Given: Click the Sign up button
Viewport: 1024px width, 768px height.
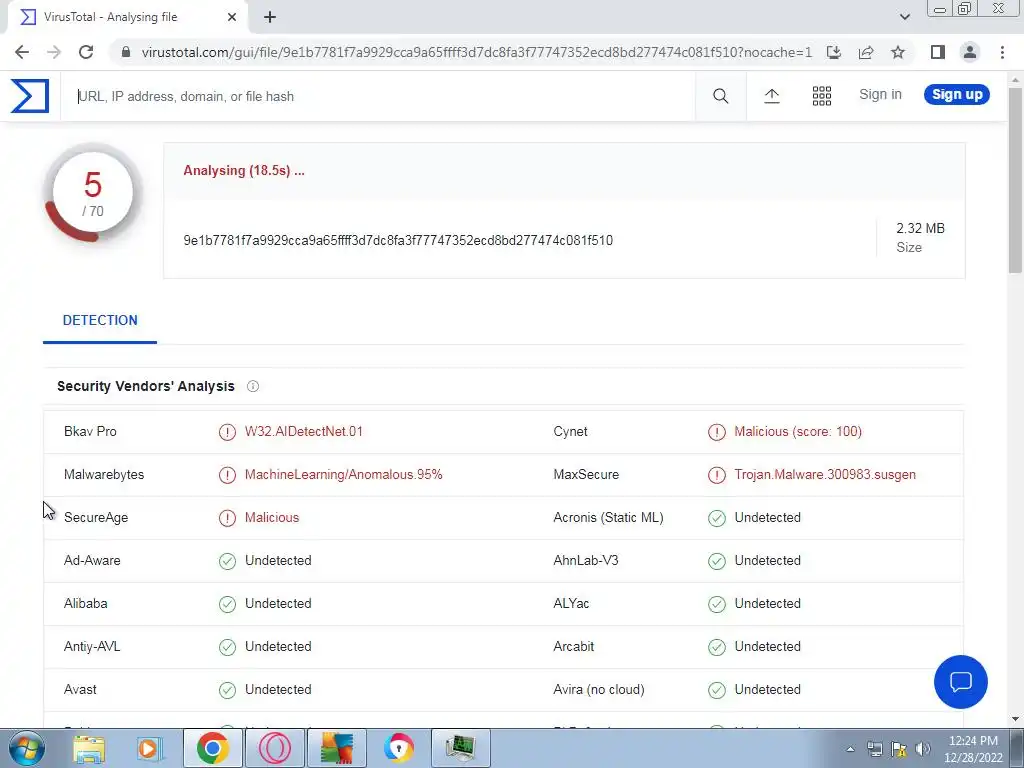Looking at the screenshot, I should pyautogui.click(x=957, y=95).
